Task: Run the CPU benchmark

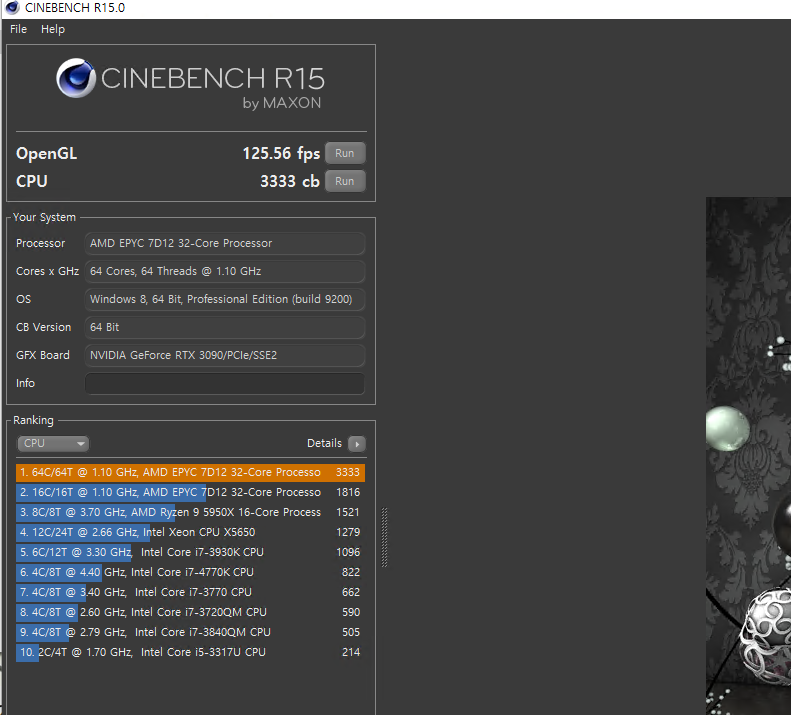Action: tap(345, 181)
